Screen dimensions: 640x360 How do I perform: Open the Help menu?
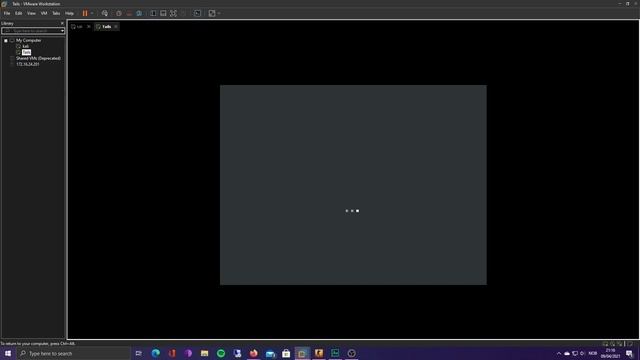pyautogui.click(x=69, y=13)
